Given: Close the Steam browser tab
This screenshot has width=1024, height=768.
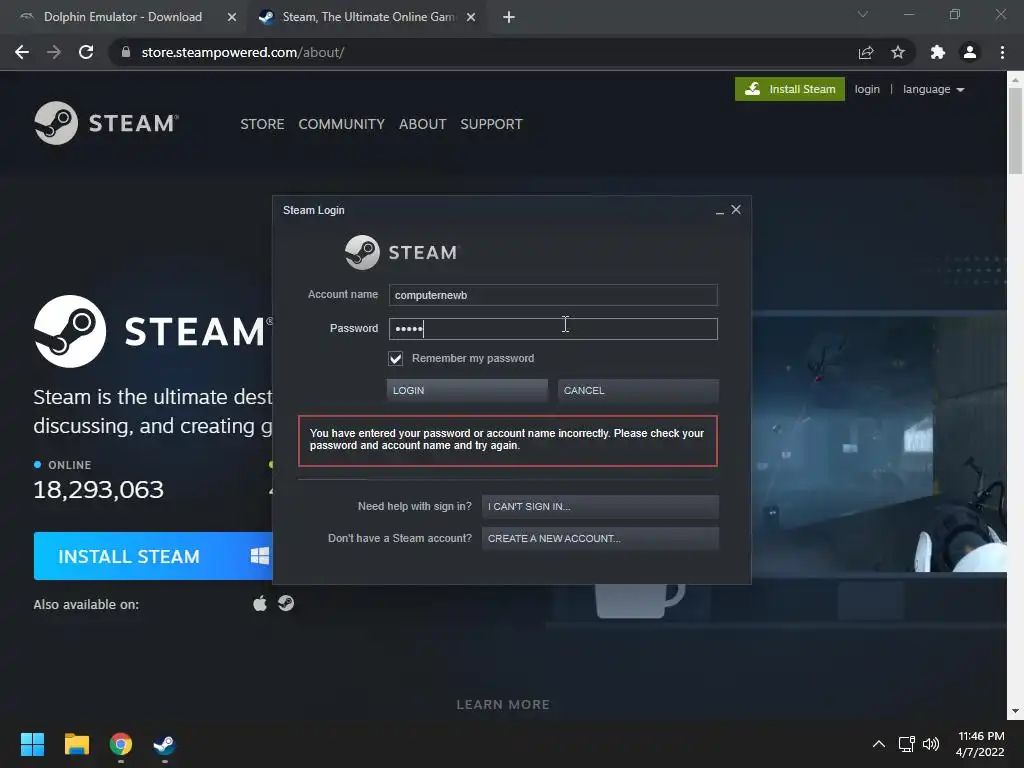Looking at the screenshot, I should 471,17.
